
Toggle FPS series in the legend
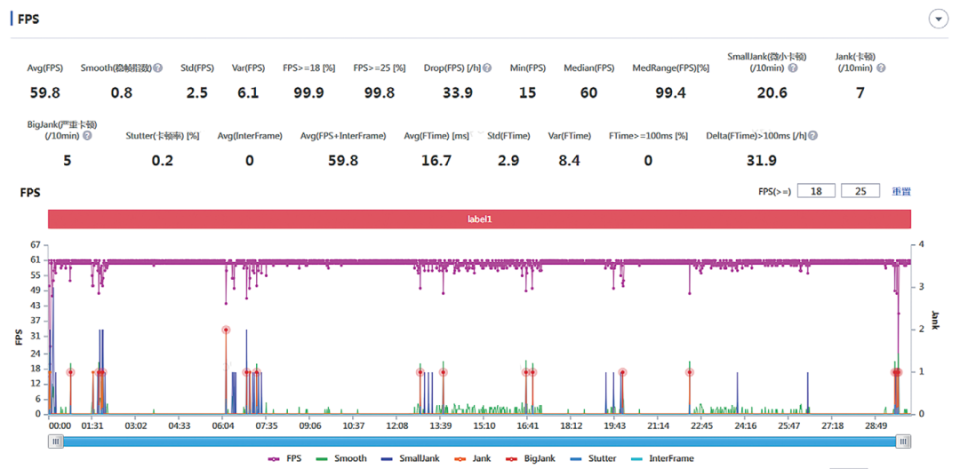pos(285,458)
